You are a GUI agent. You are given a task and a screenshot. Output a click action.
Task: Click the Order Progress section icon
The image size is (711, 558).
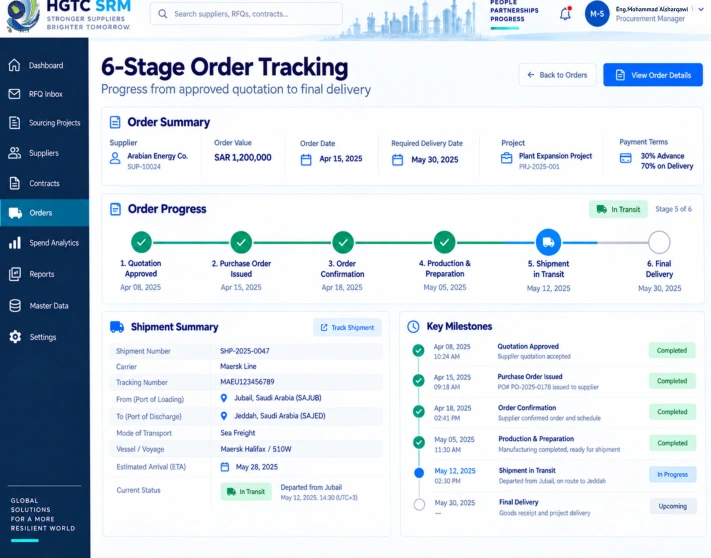pos(115,209)
